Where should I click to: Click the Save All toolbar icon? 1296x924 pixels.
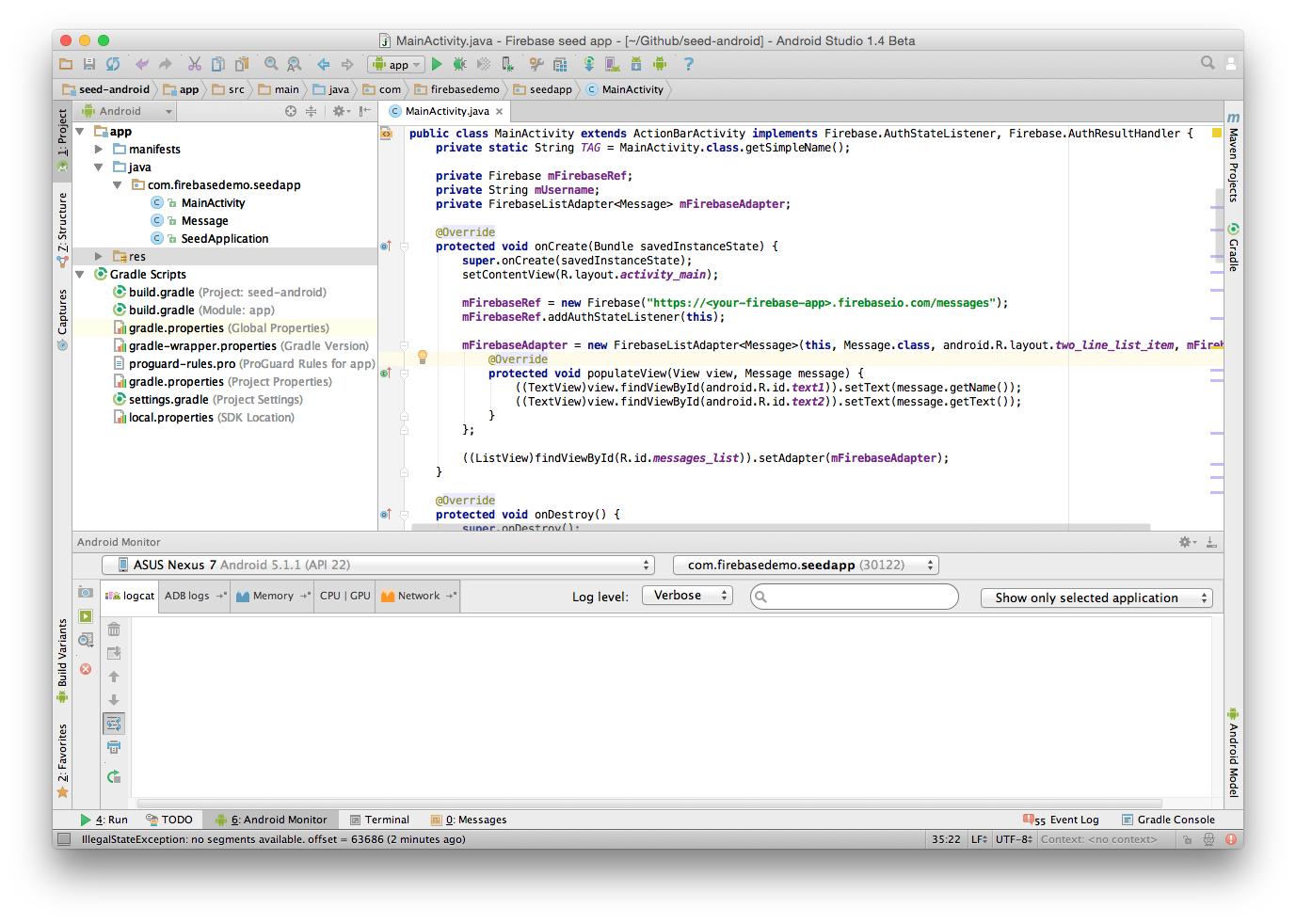[x=89, y=64]
